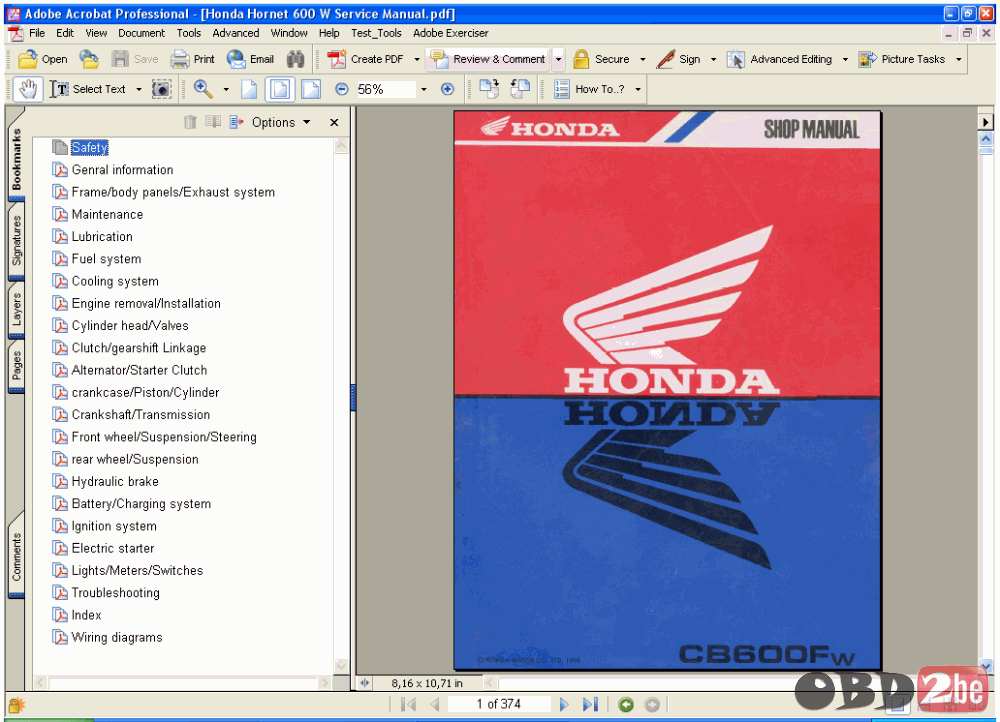Switch to the Pages side tab

pyautogui.click(x=17, y=365)
